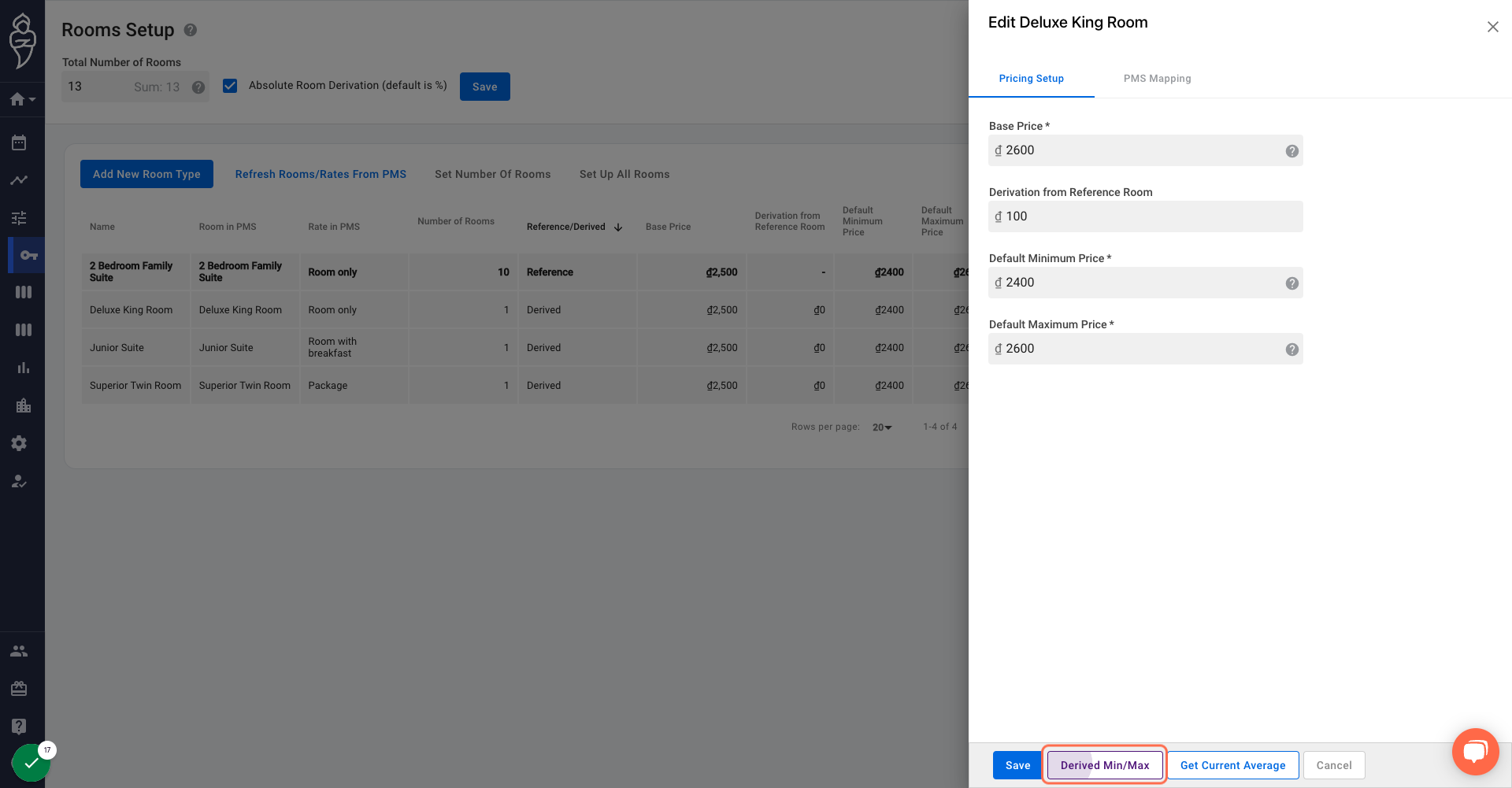Toggle Absolute Room Derivation checkbox

[x=230, y=86]
